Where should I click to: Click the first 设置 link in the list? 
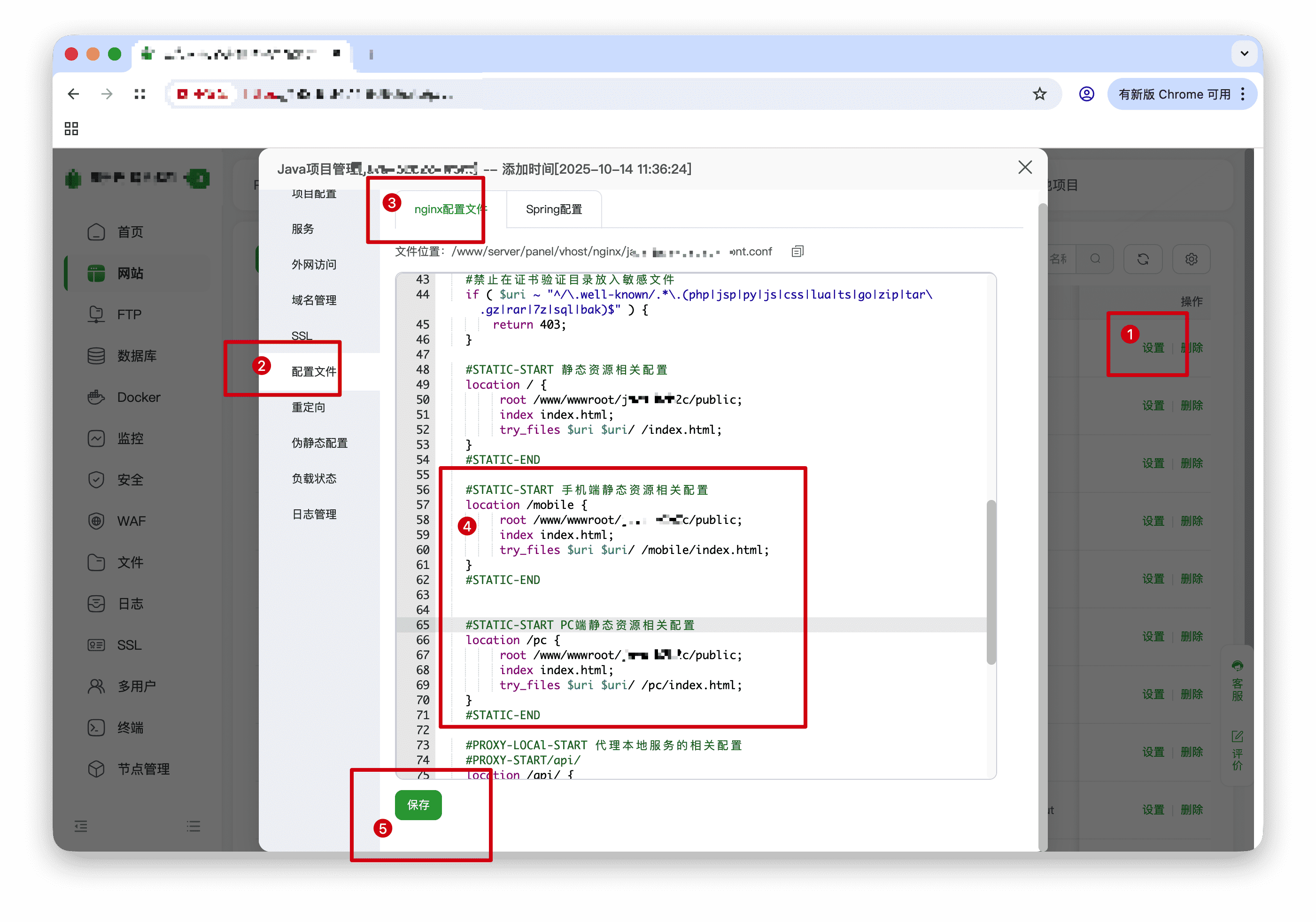pyautogui.click(x=1153, y=348)
